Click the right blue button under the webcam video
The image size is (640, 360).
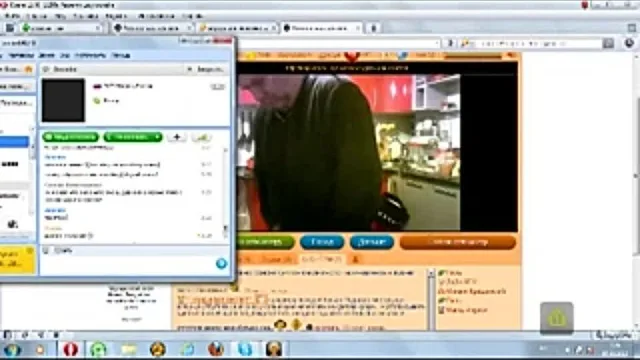click(372, 242)
